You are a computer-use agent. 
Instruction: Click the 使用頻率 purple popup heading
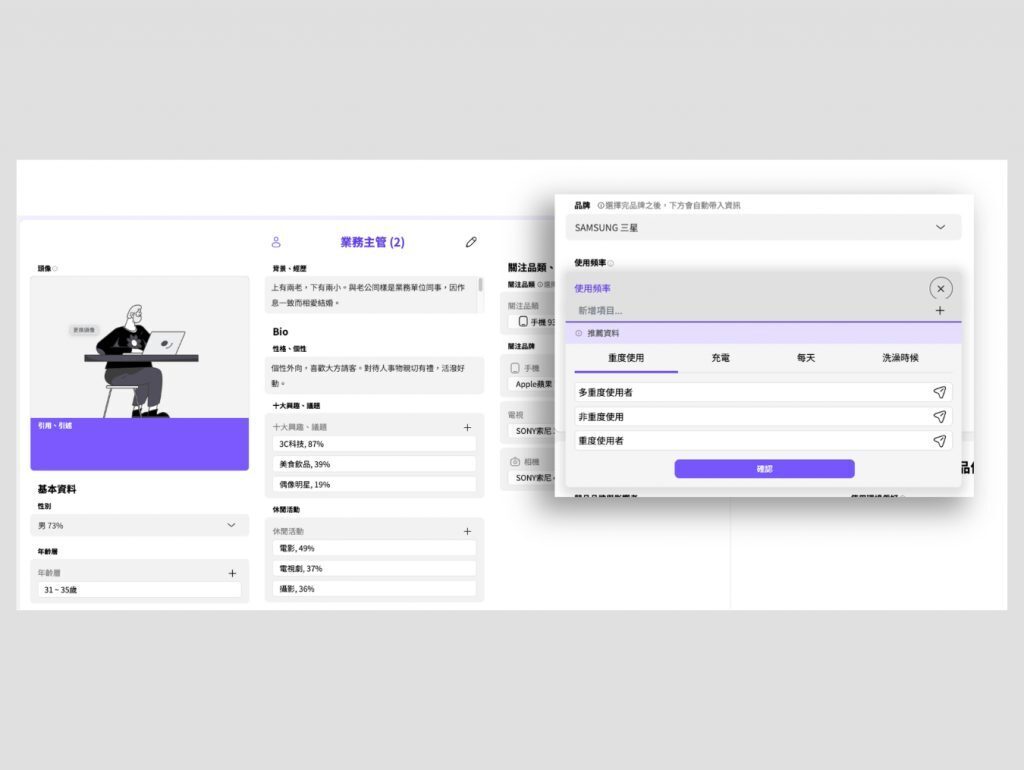(592, 289)
